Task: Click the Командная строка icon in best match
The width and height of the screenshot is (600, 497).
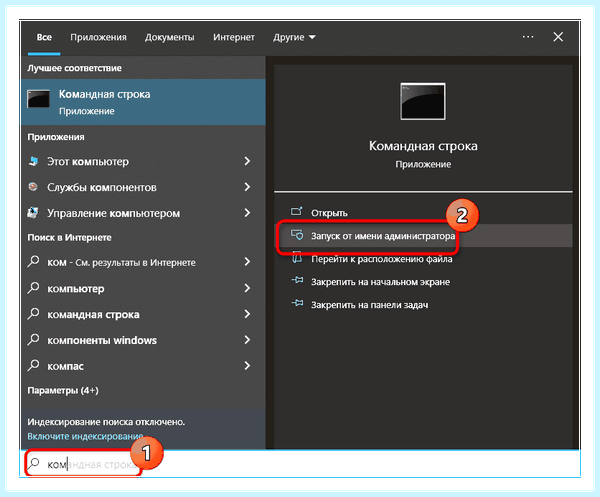Action: [38, 99]
